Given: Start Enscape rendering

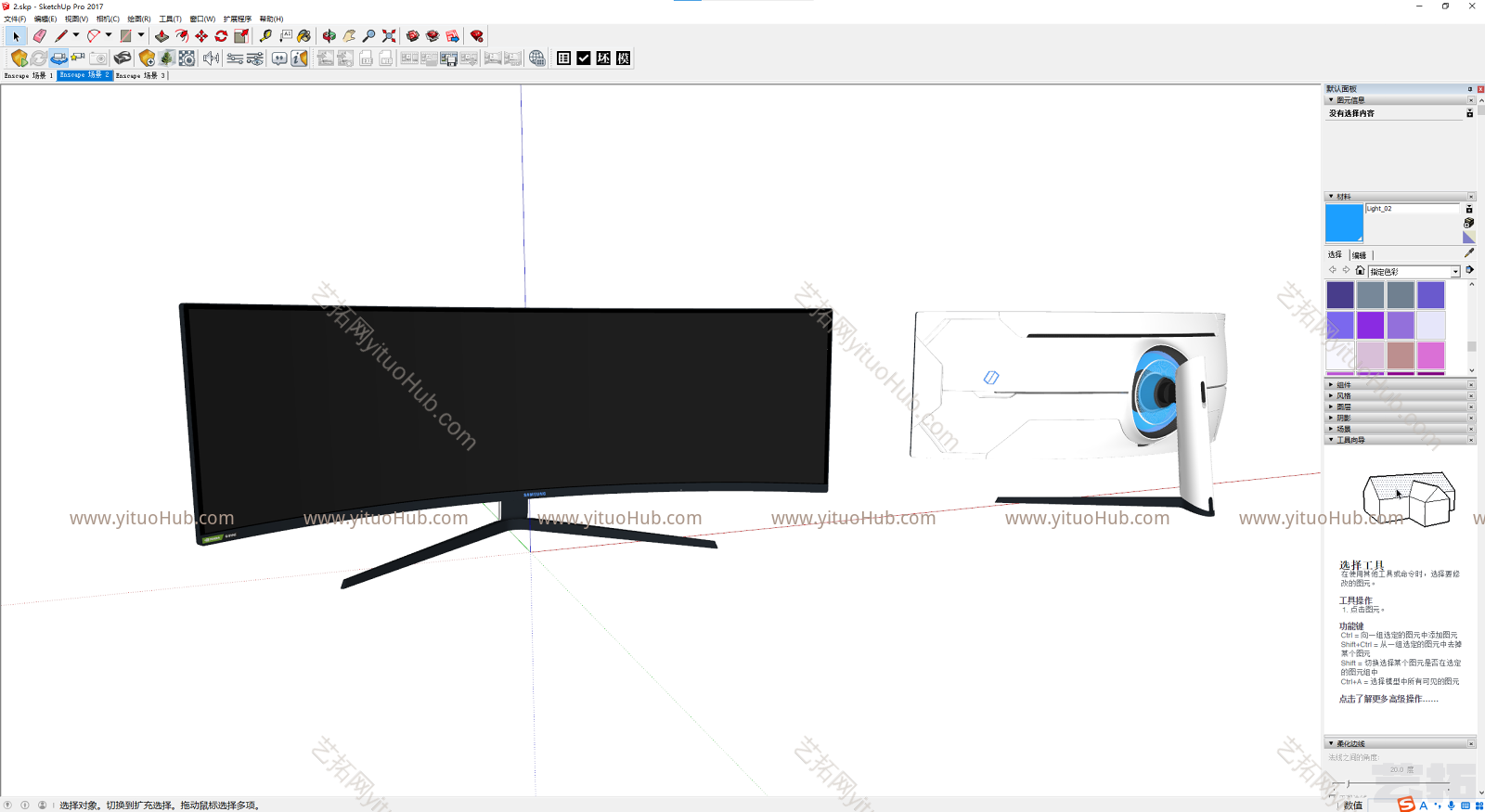Looking at the screenshot, I should pyautogui.click(x=19, y=58).
